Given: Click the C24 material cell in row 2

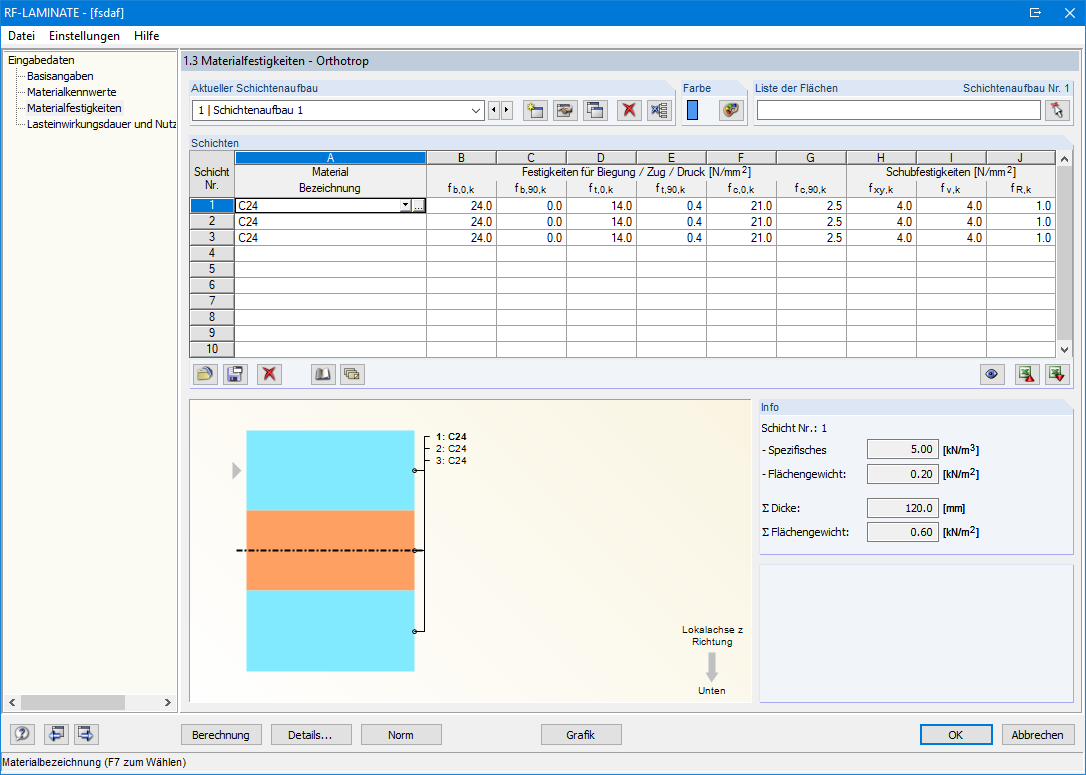Looking at the screenshot, I should [x=330, y=222].
